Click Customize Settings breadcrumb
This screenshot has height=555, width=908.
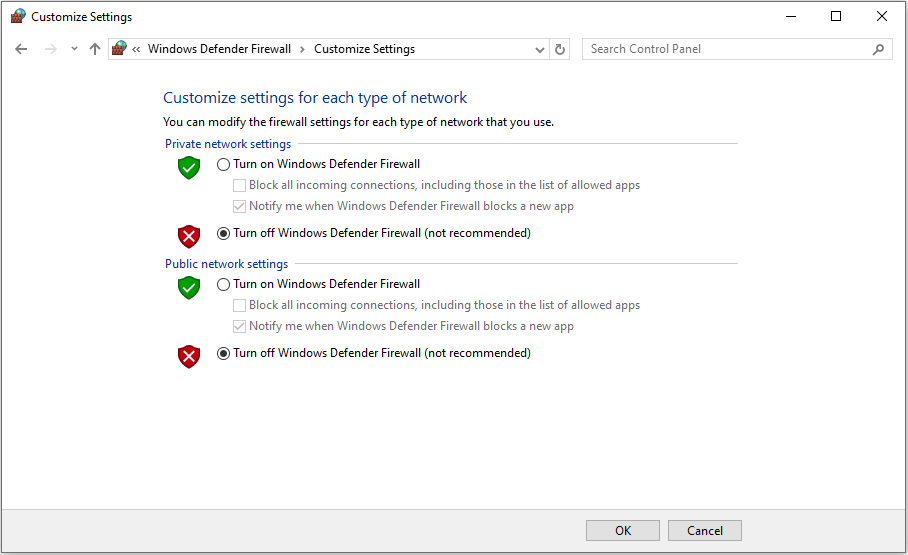click(x=364, y=49)
